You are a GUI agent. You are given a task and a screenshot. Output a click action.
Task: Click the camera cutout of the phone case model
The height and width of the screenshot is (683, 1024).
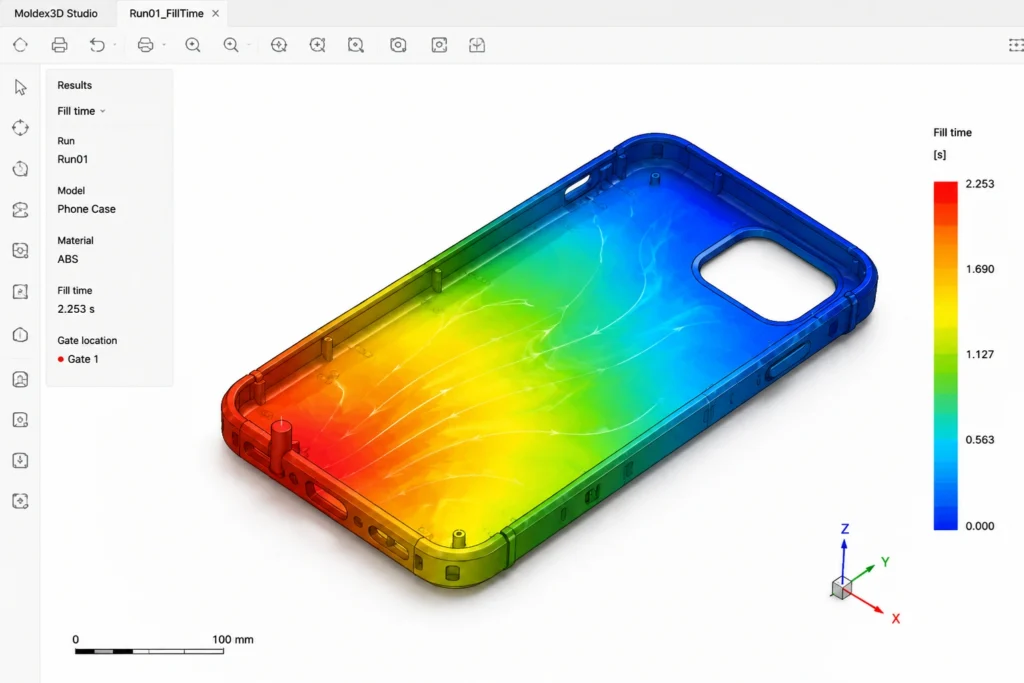767,279
